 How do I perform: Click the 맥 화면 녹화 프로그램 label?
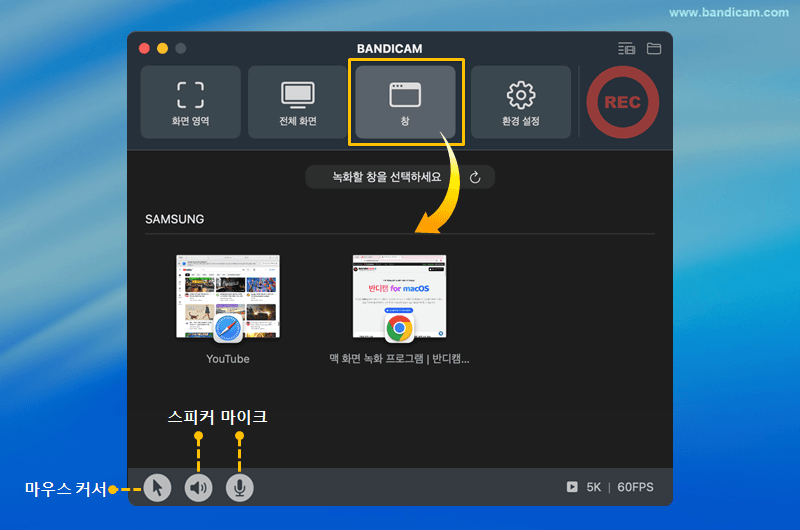point(399,359)
